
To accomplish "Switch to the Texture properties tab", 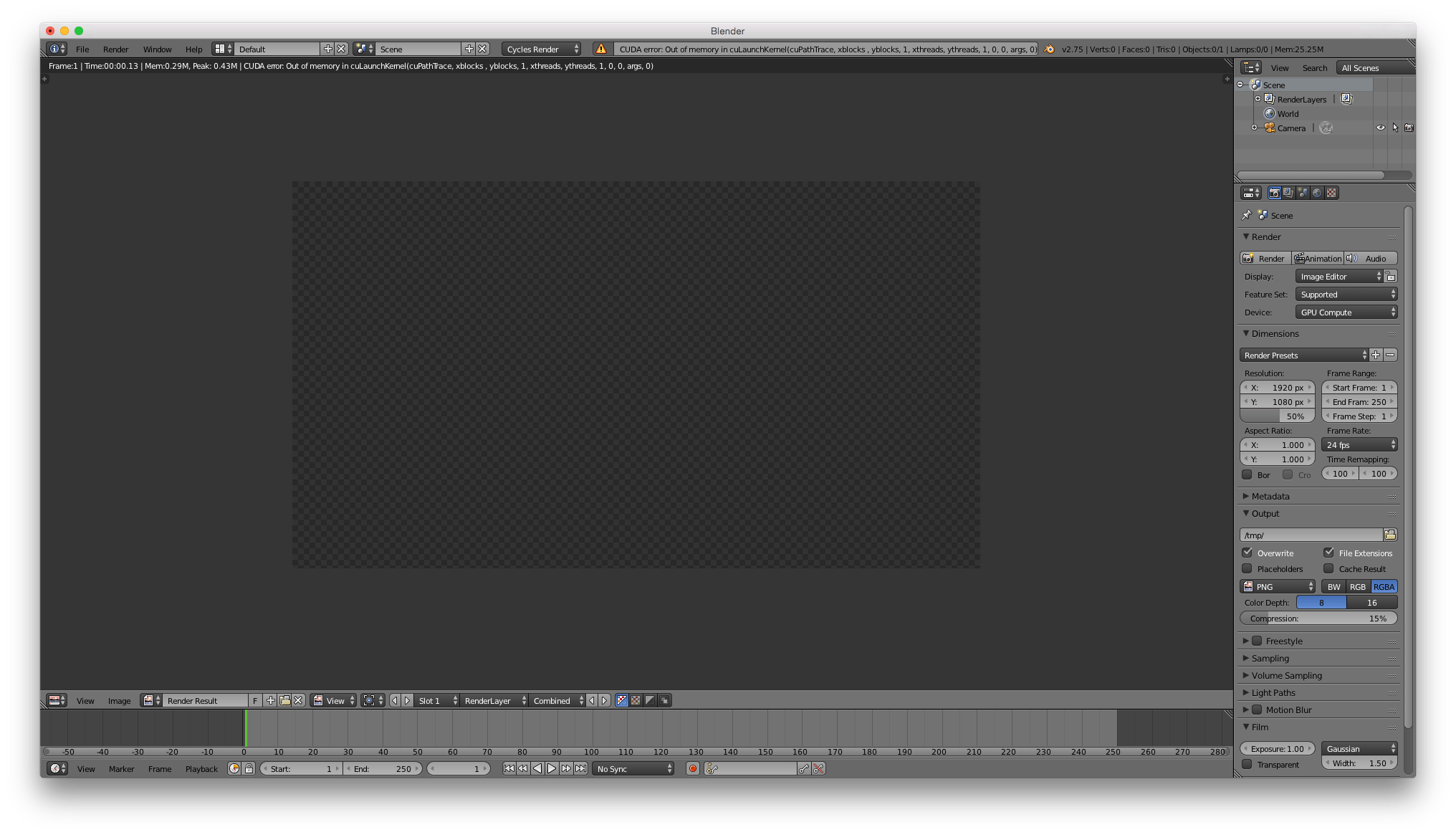I will click(x=1332, y=192).
